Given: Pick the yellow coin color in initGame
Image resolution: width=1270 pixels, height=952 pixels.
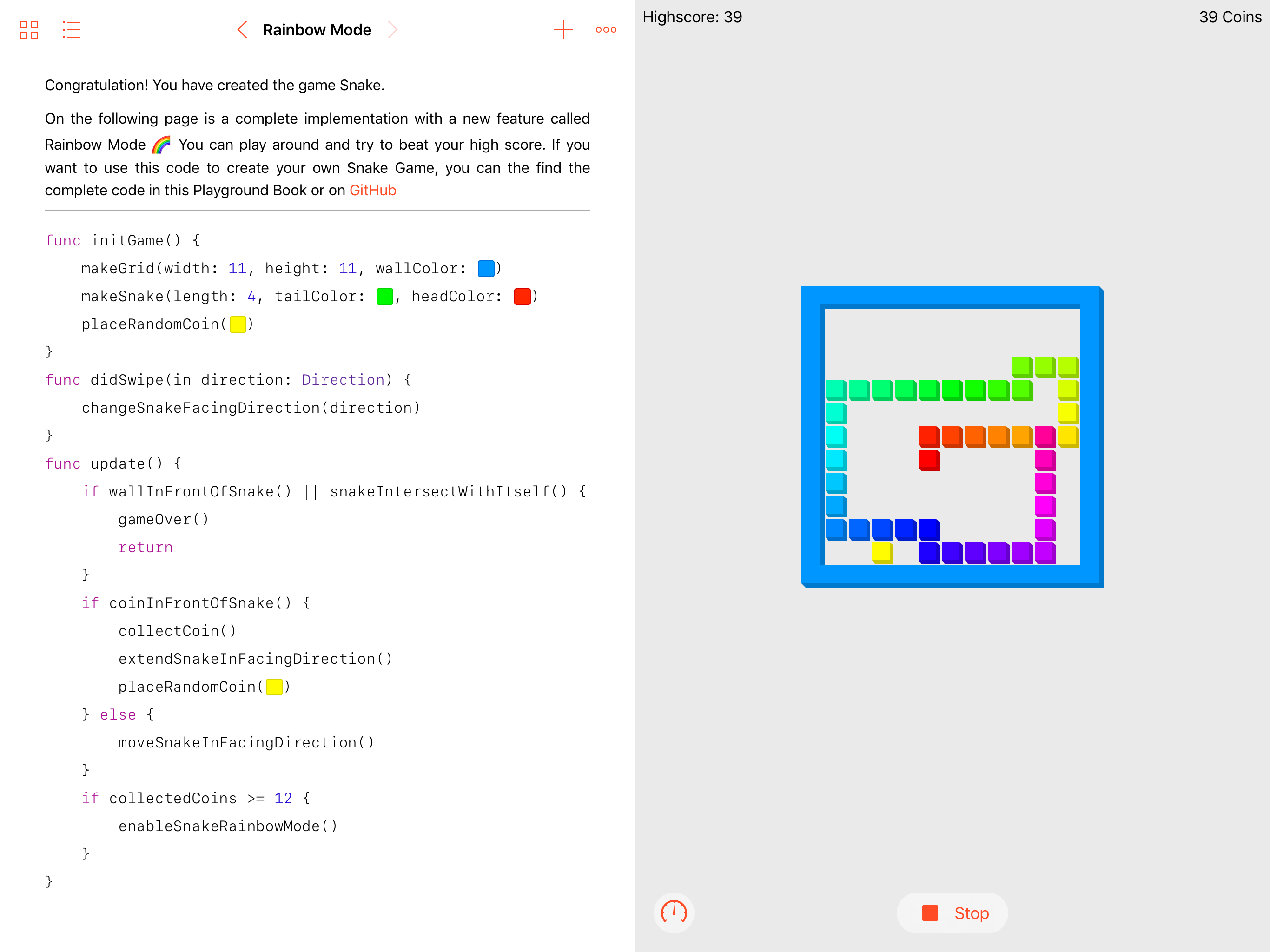Looking at the screenshot, I should (238, 324).
